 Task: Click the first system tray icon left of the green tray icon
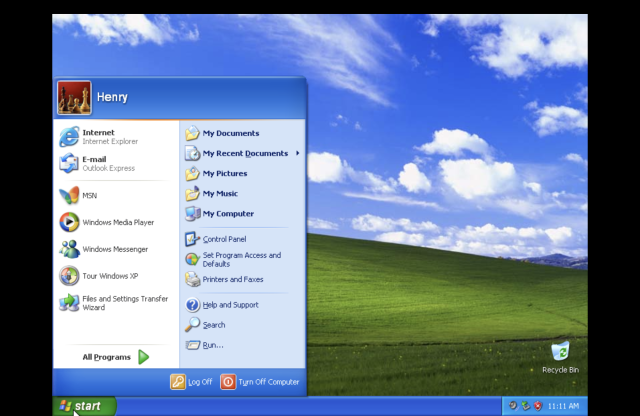pos(513,406)
